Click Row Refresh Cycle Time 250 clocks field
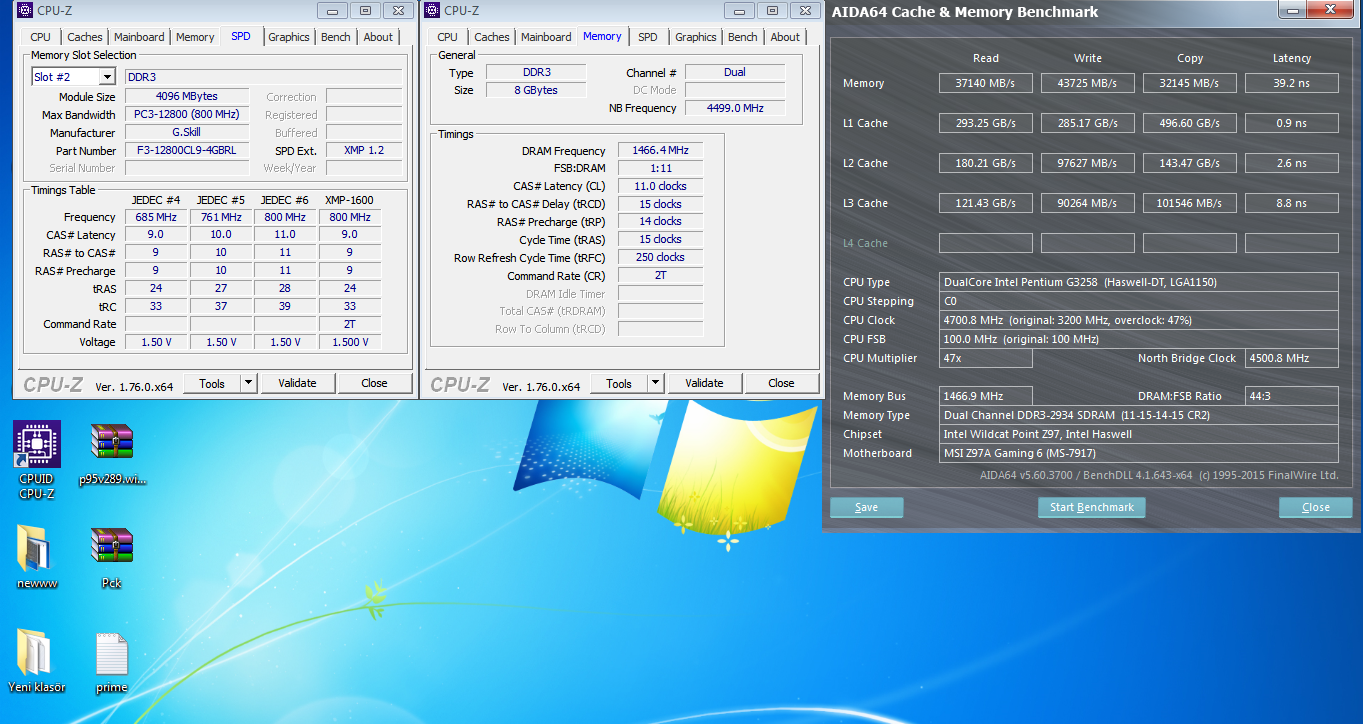 660,257
